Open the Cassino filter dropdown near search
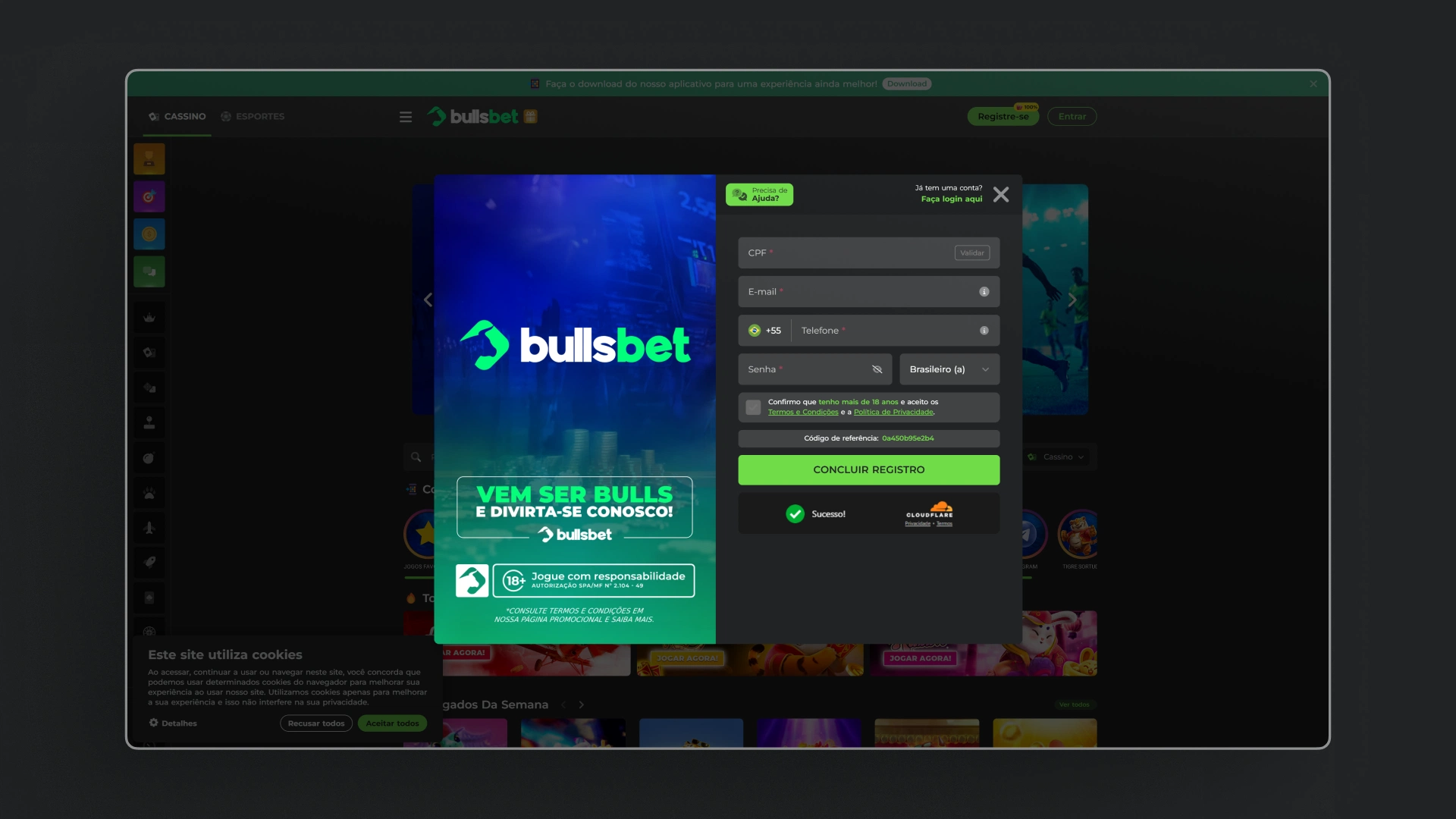 (1056, 457)
